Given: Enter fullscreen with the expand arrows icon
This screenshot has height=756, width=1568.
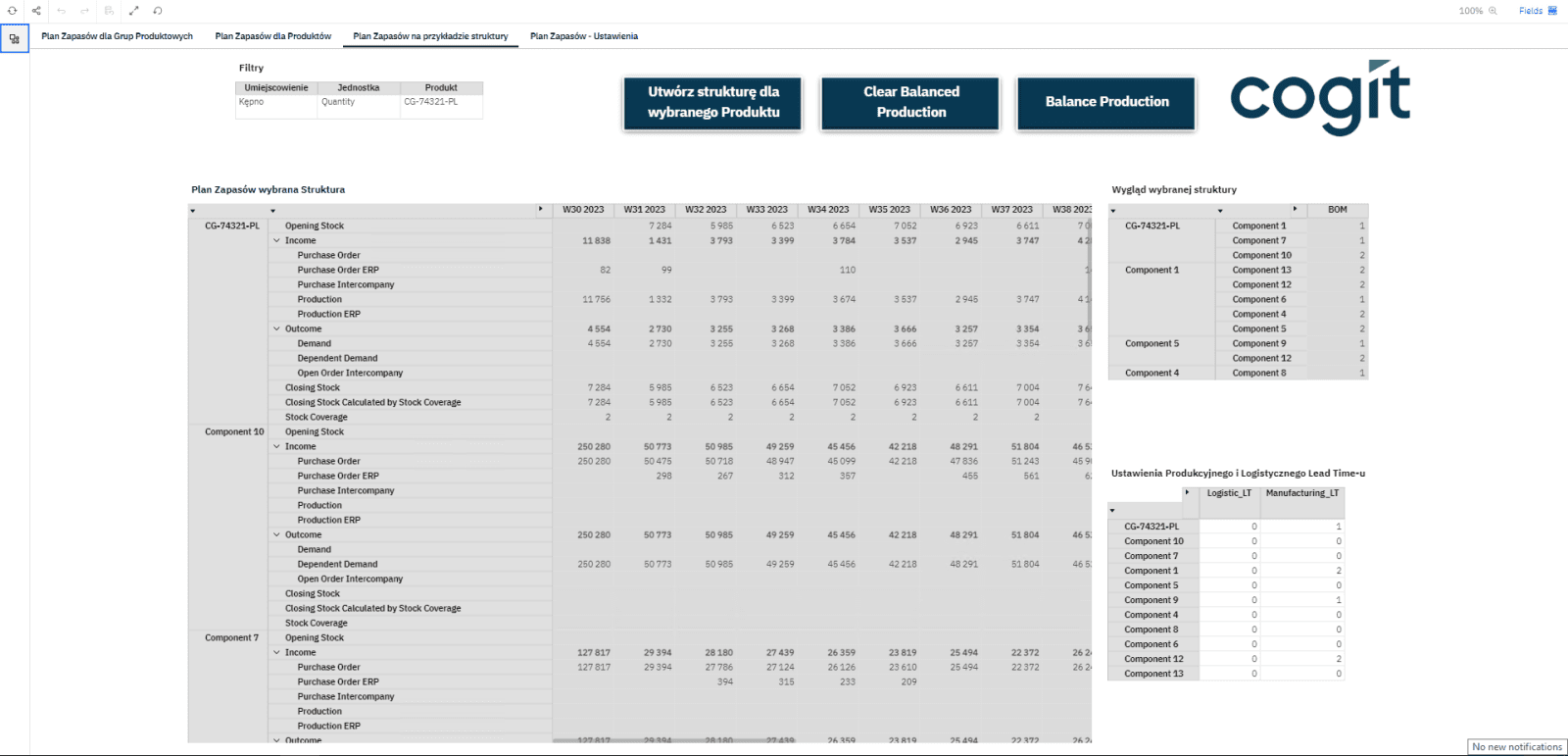Looking at the screenshot, I should (x=133, y=11).
